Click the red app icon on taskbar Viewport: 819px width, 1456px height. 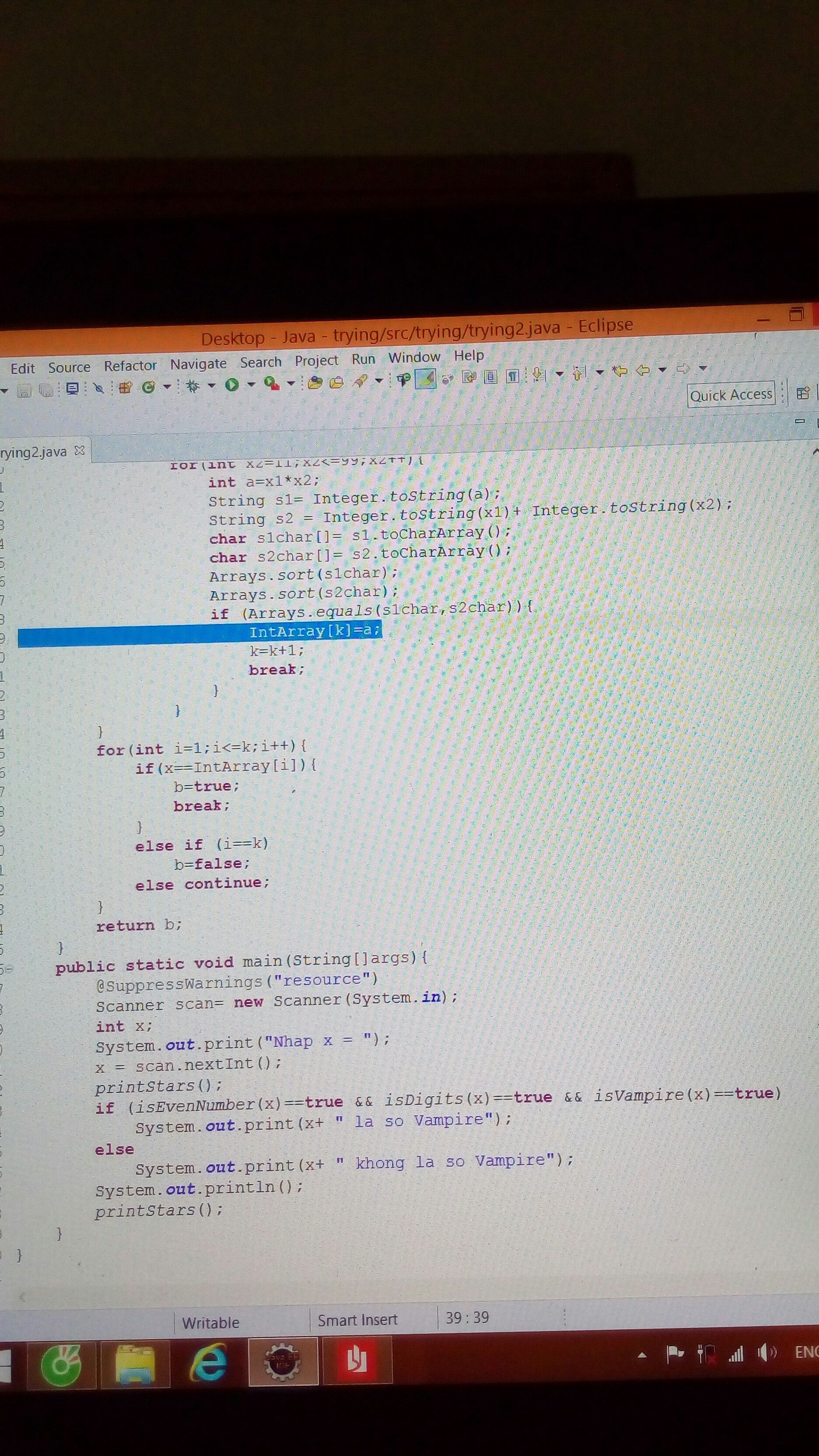357,1359
